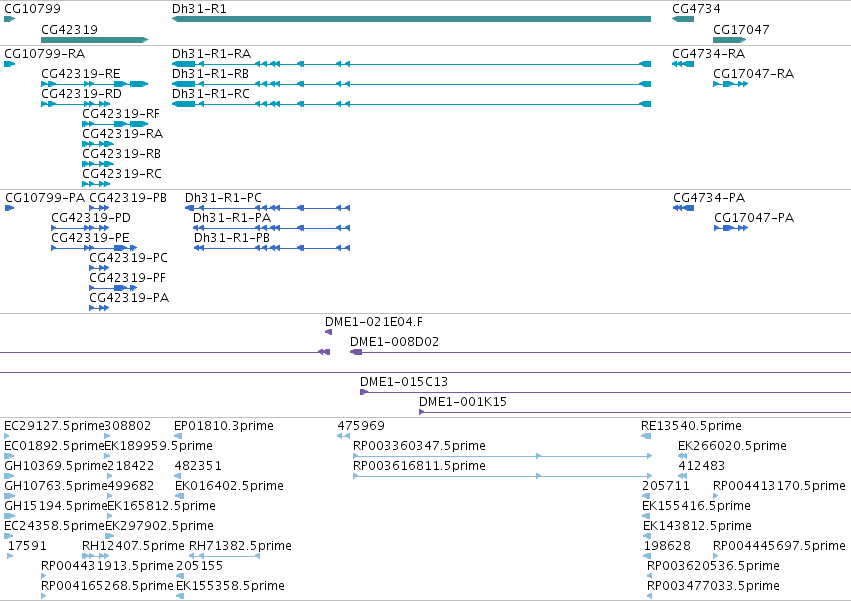851x601 pixels.
Task: Click the 198628 EST label
Action: pos(667,546)
